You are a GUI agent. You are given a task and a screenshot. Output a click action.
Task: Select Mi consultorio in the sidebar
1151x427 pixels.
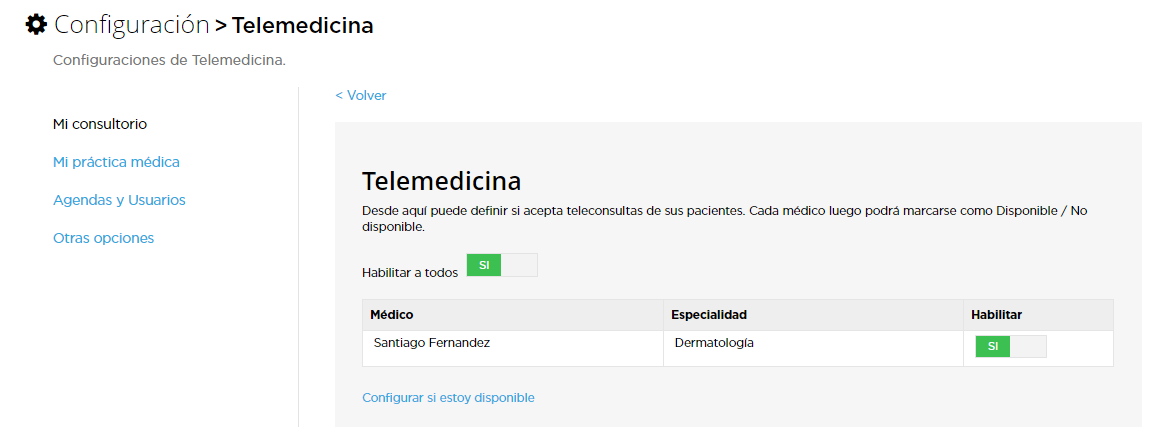(100, 124)
